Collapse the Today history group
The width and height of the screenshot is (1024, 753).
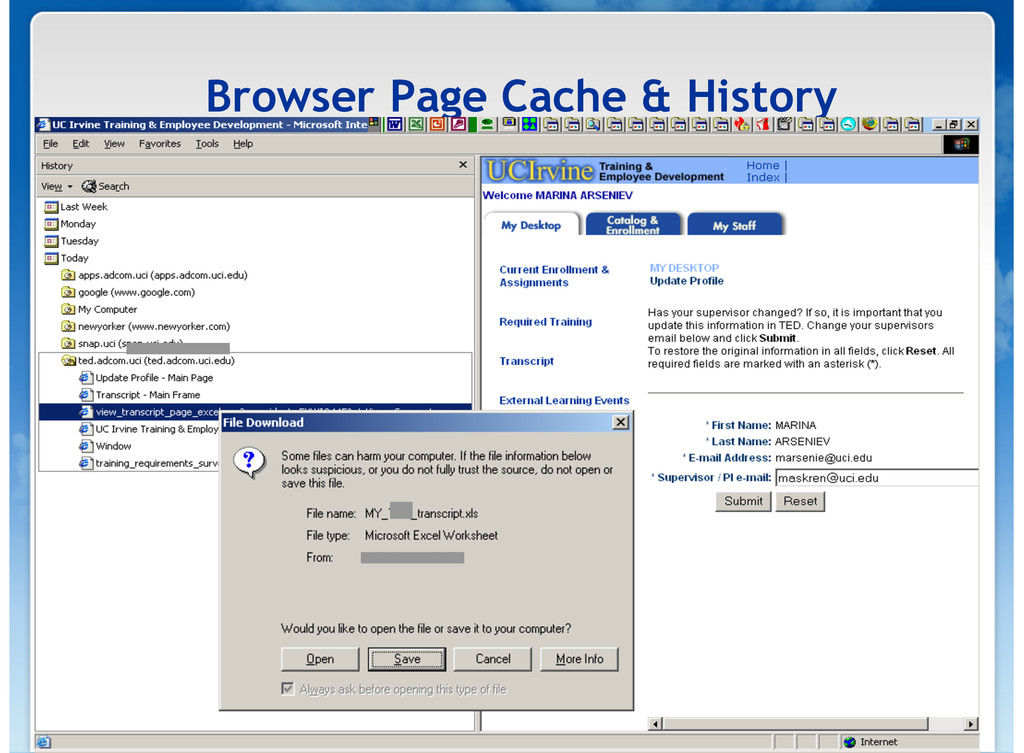coord(66,258)
